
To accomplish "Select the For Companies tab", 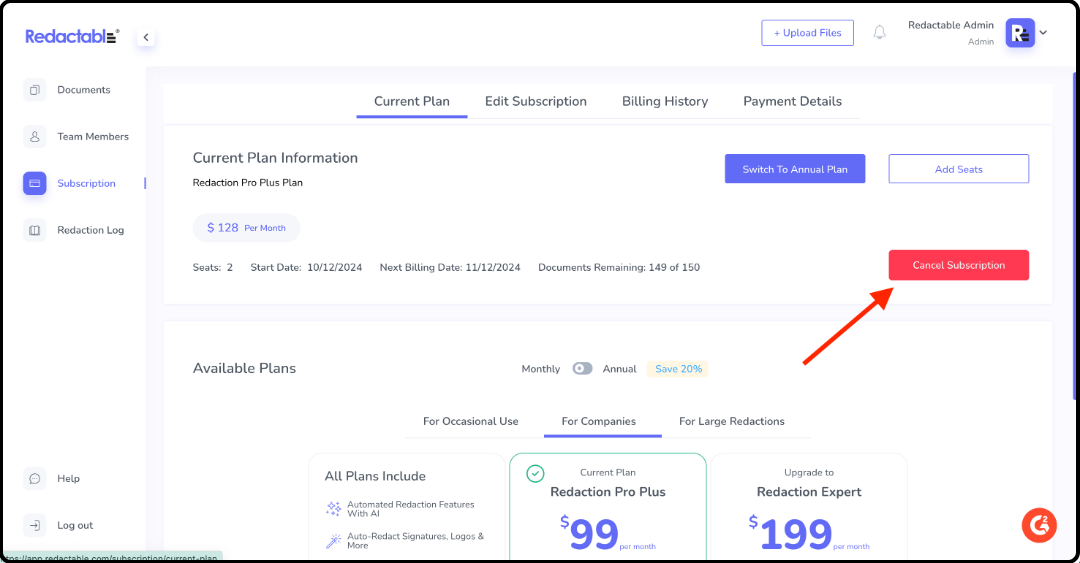I will pyautogui.click(x=599, y=422).
